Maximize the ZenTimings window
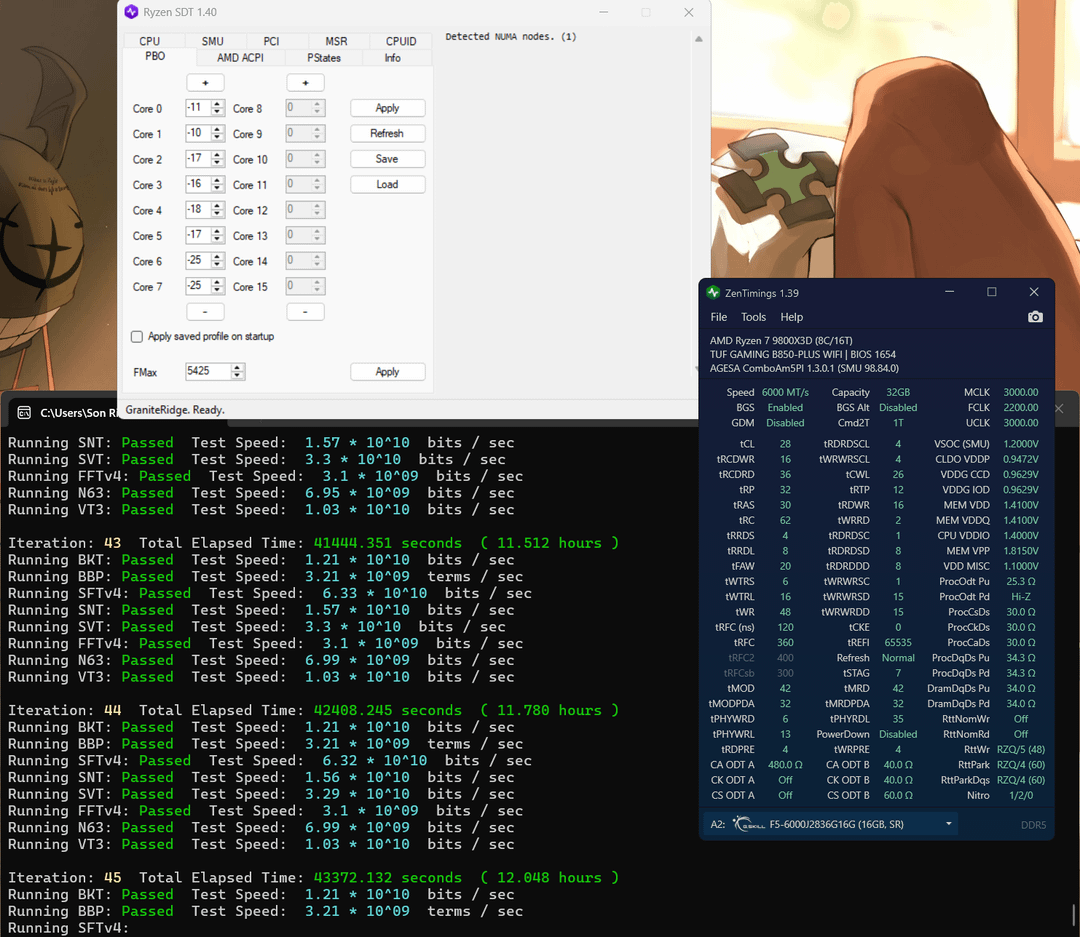Image resolution: width=1080 pixels, height=937 pixels. (992, 292)
